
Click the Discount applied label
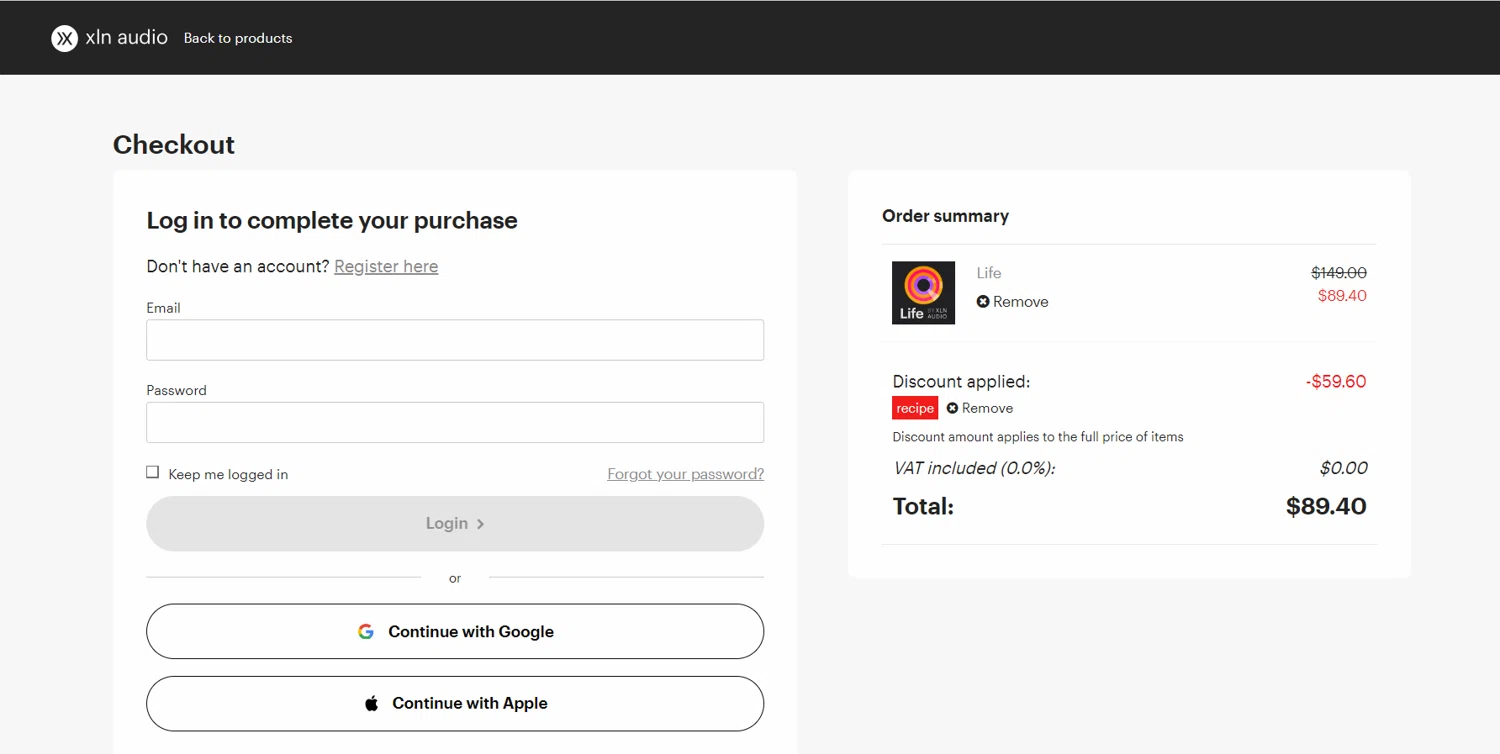pos(961,381)
